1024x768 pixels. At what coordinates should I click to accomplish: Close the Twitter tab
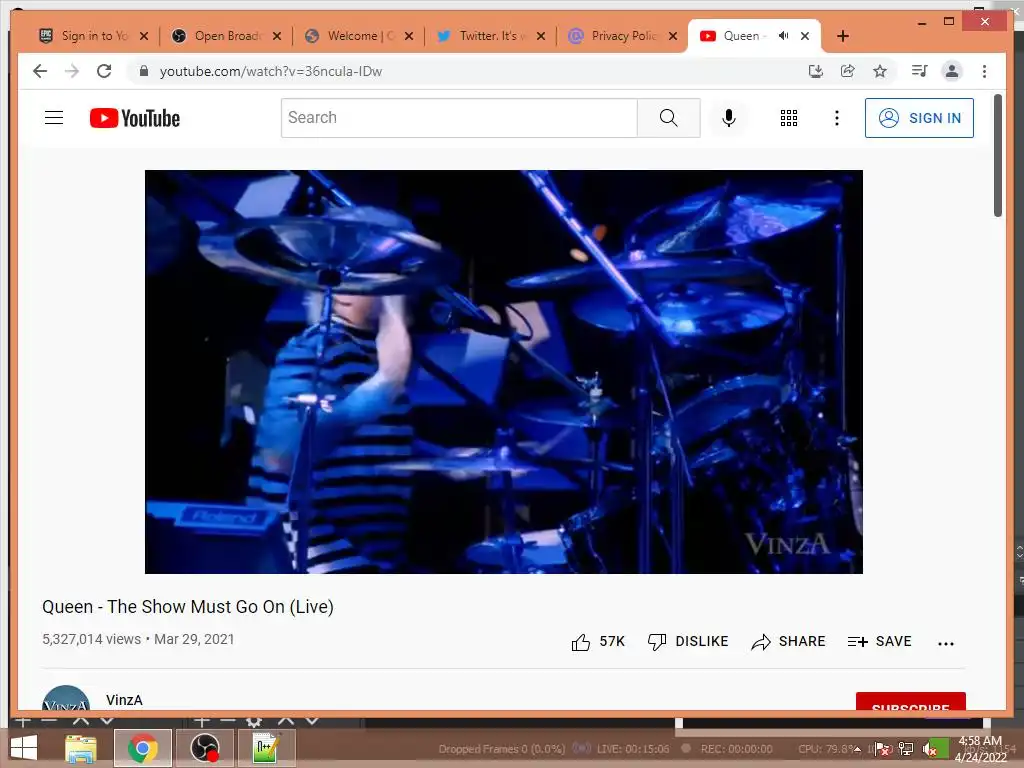pyautogui.click(x=541, y=36)
